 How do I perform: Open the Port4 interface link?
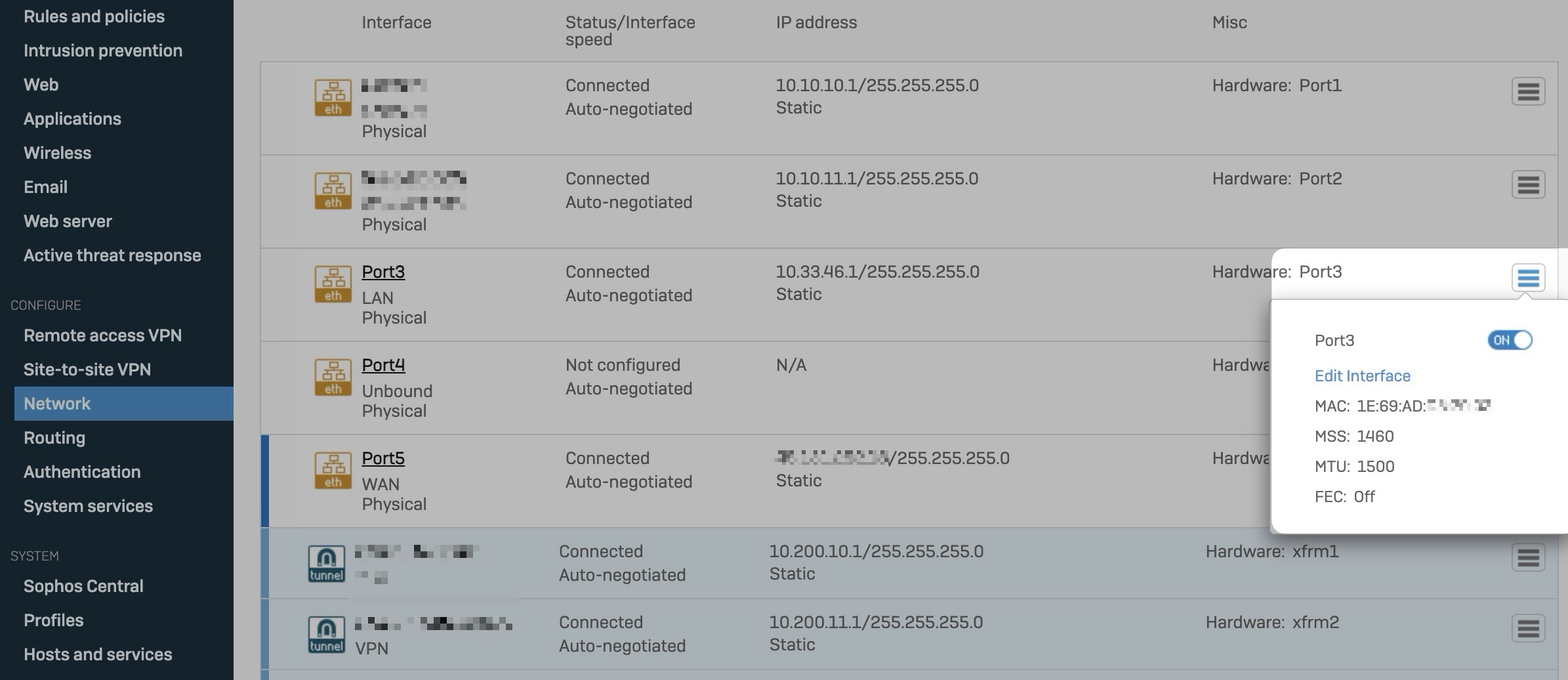[x=383, y=365]
